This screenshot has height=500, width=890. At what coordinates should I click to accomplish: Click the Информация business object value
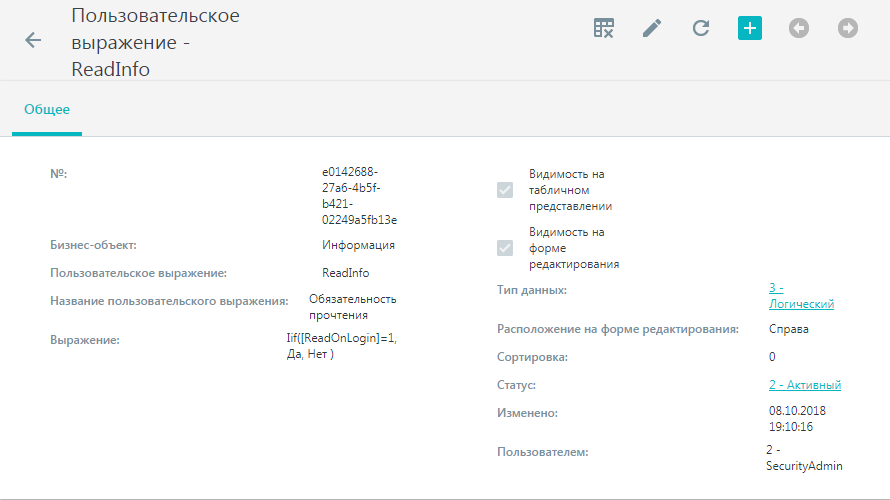point(358,245)
